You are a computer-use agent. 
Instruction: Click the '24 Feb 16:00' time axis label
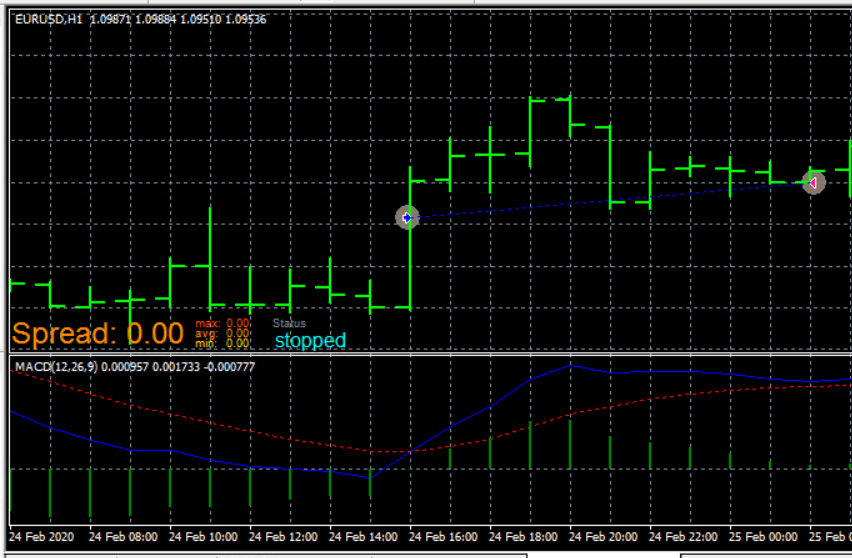coord(443,537)
